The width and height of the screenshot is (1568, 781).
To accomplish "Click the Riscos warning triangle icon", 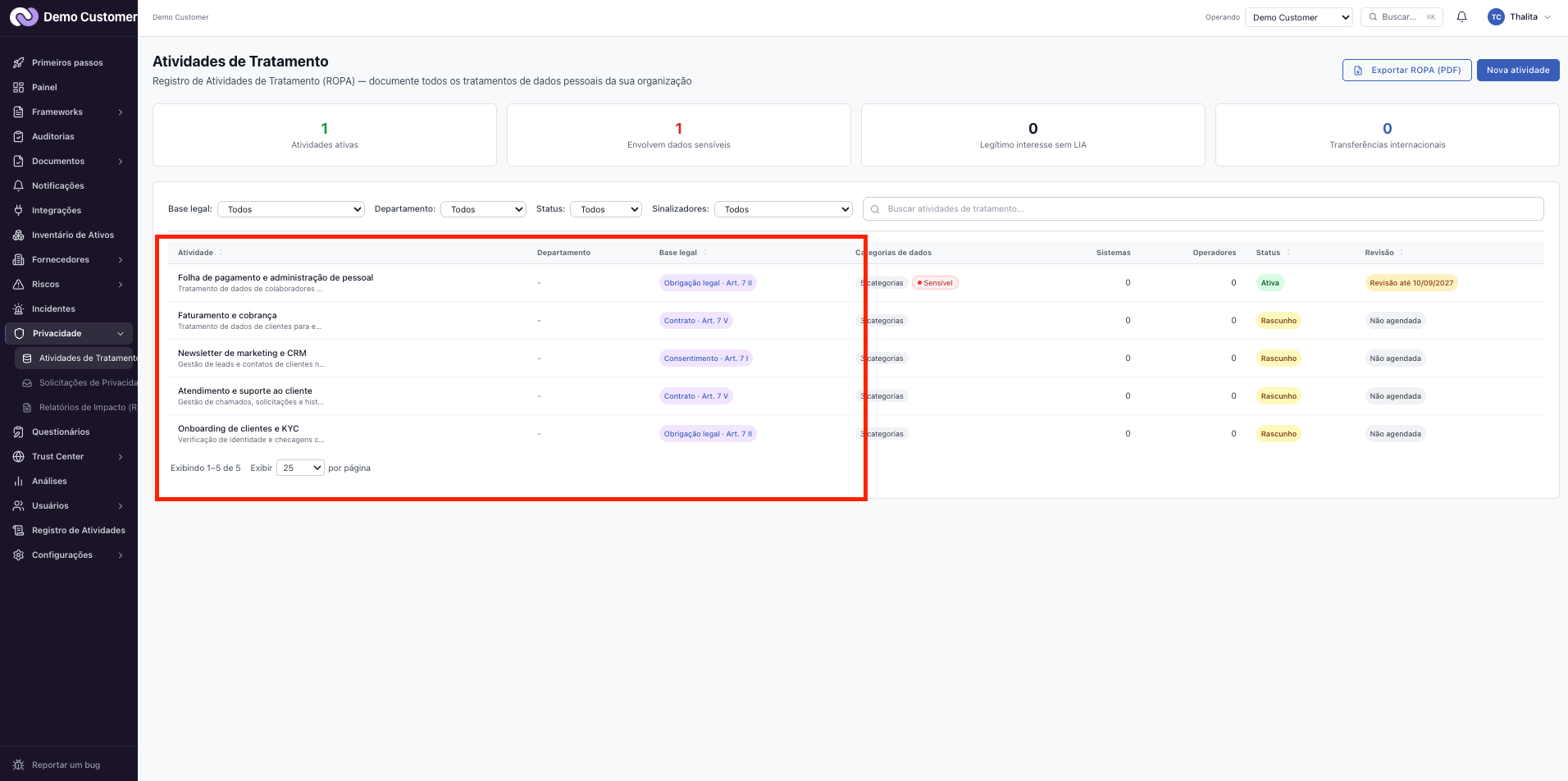I will point(18,284).
